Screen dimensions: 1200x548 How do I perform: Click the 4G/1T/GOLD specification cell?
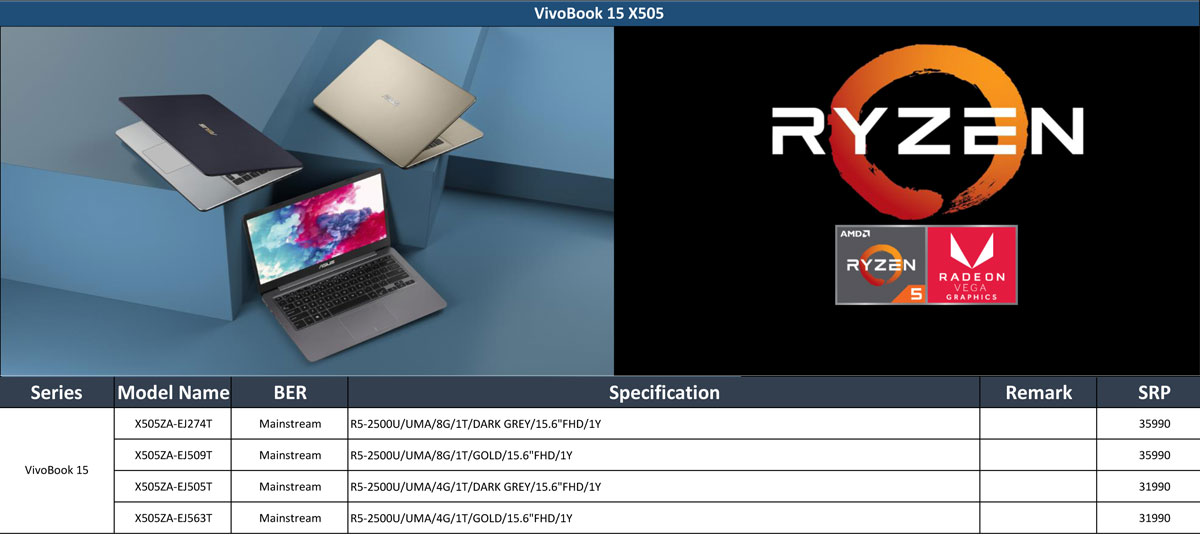664,518
